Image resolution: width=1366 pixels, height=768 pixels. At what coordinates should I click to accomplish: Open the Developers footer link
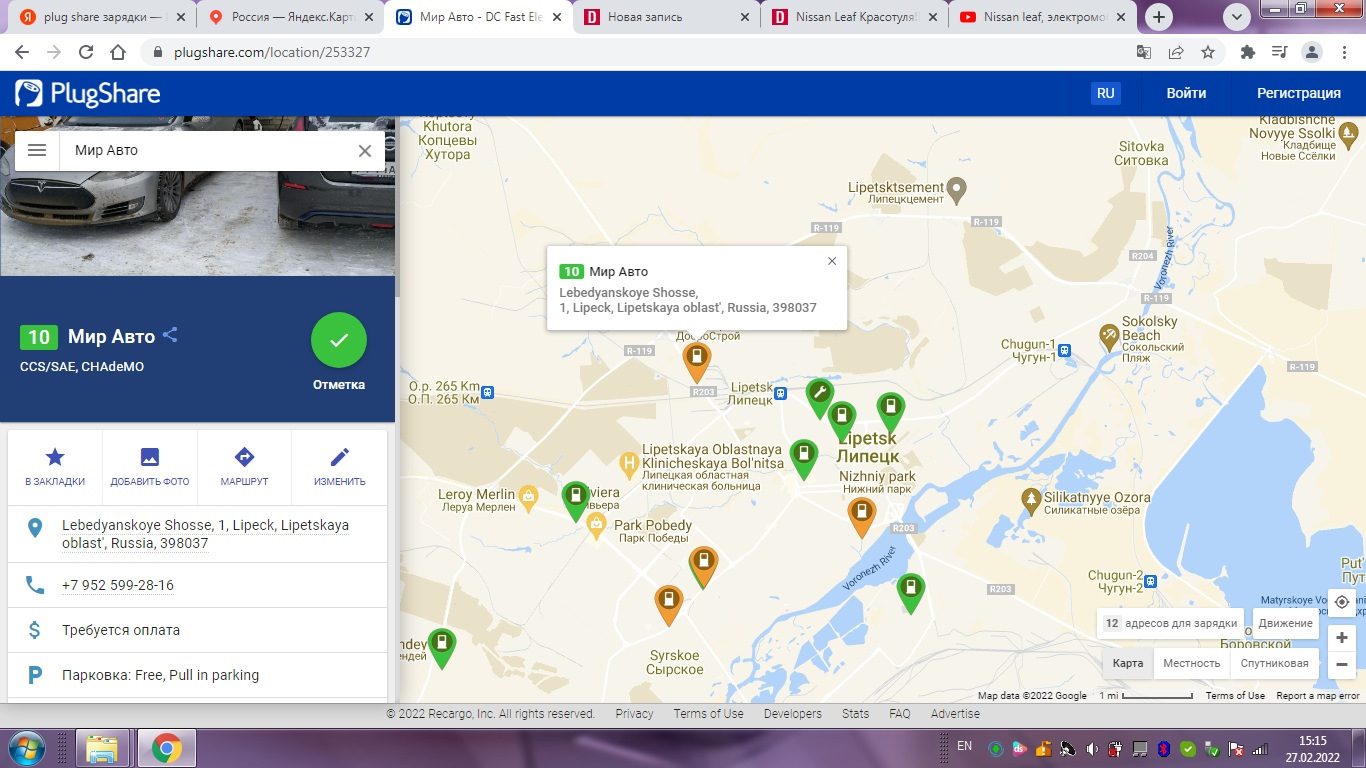coord(793,714)
